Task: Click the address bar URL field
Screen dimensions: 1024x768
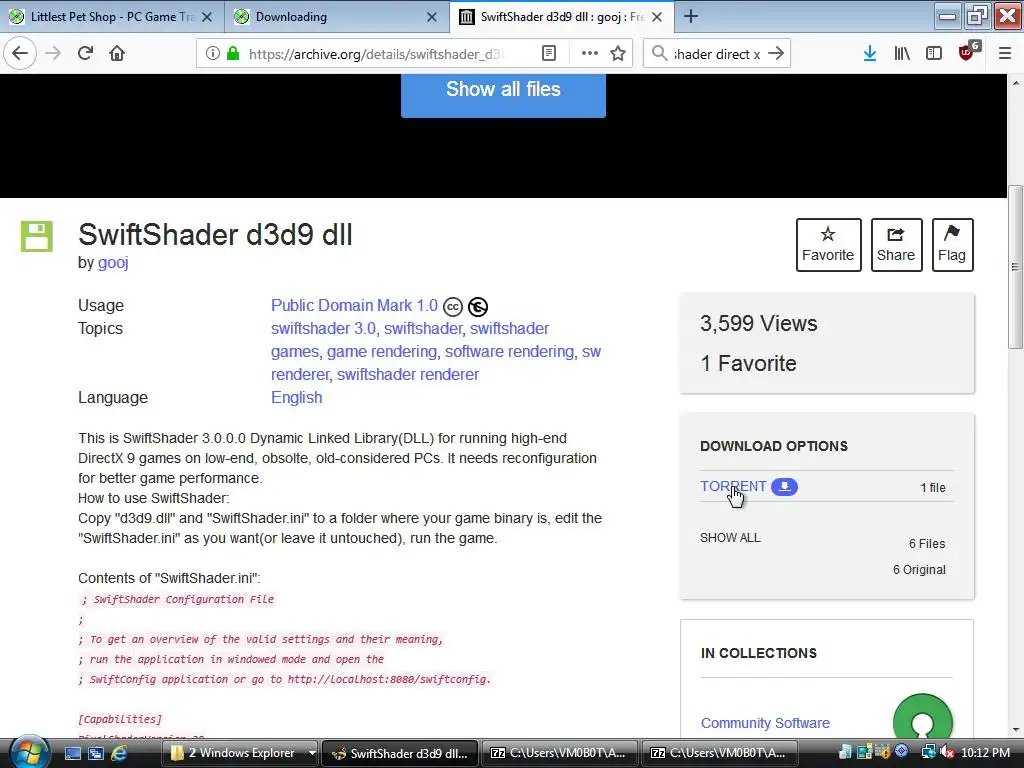Action: (x=376, y=54)
